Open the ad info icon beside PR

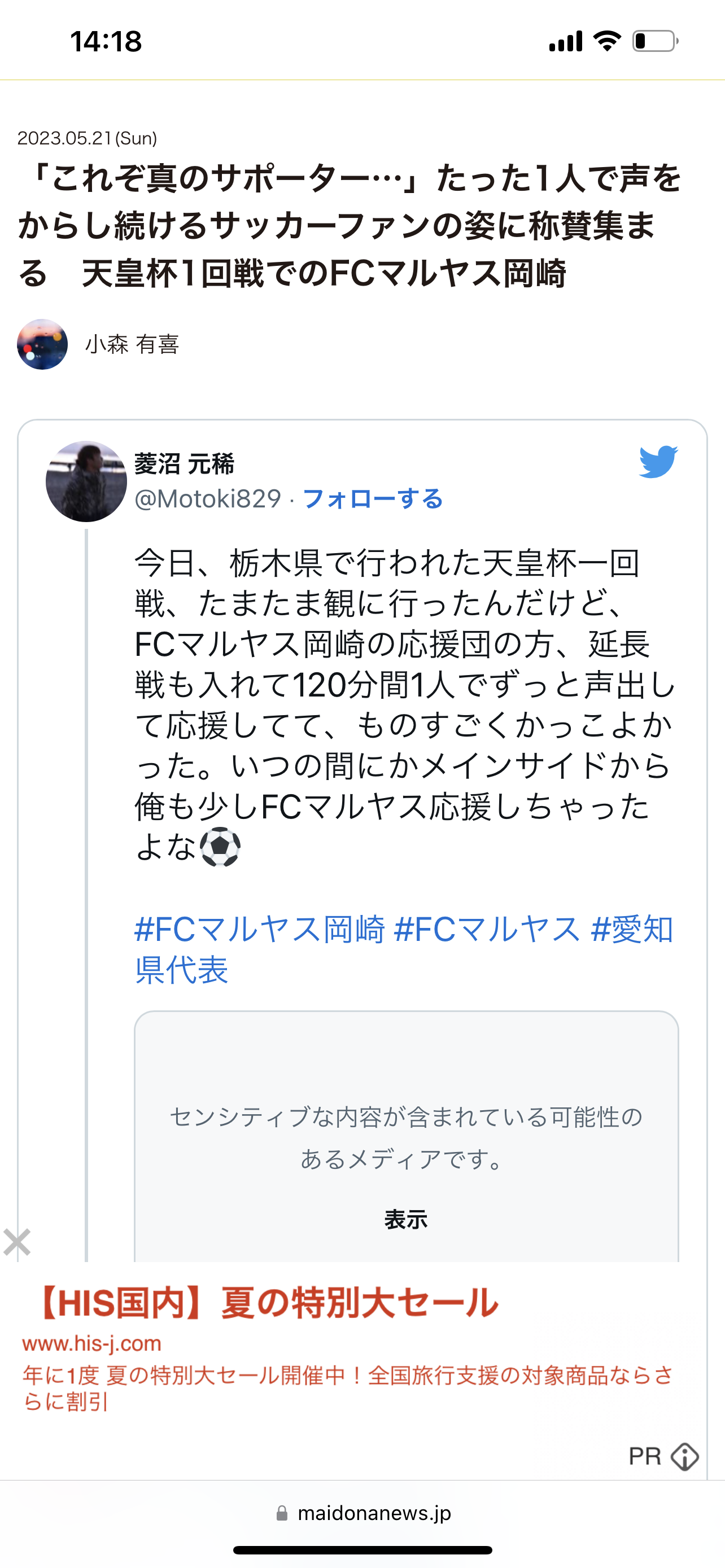click(x=684, y=1457)
